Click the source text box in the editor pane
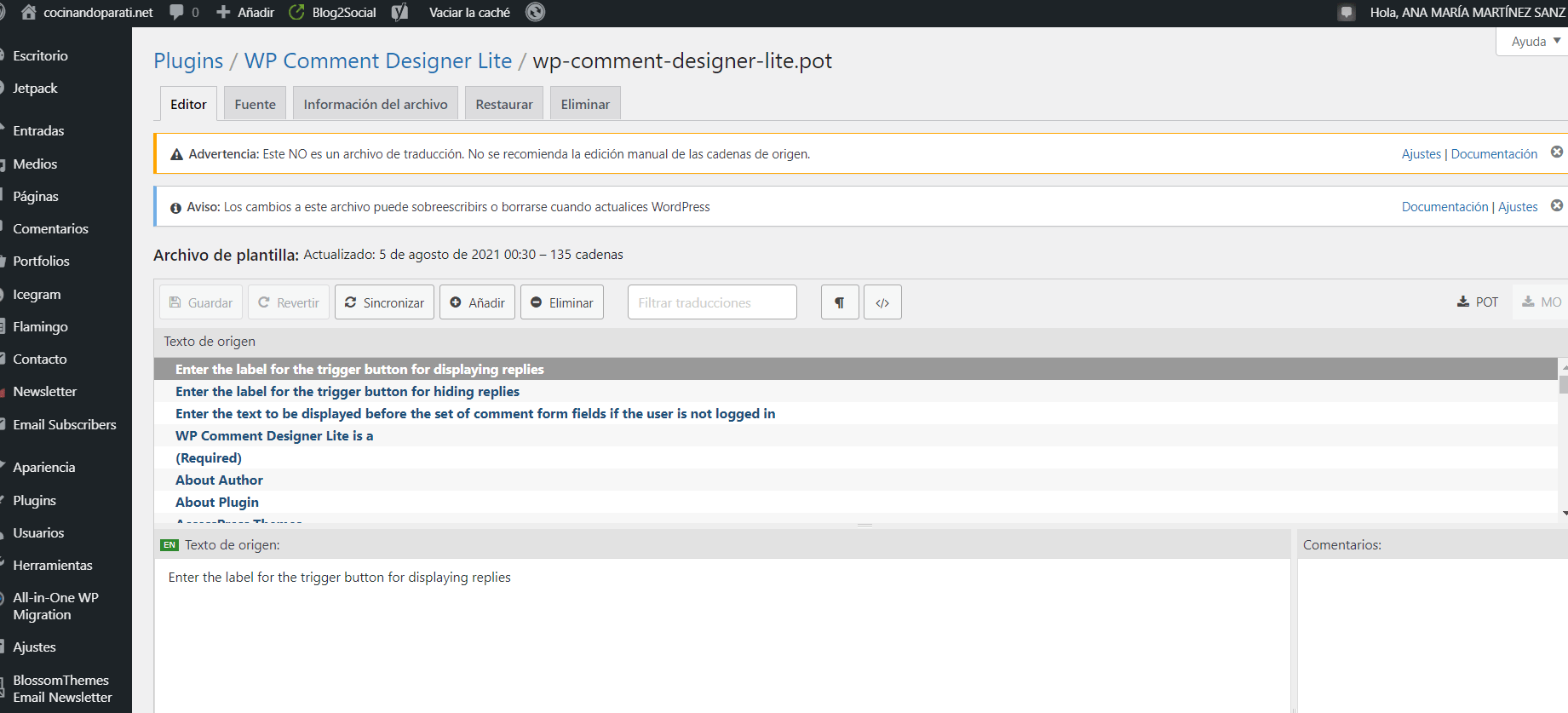The image size is (1568, 713). coord(722,635)
